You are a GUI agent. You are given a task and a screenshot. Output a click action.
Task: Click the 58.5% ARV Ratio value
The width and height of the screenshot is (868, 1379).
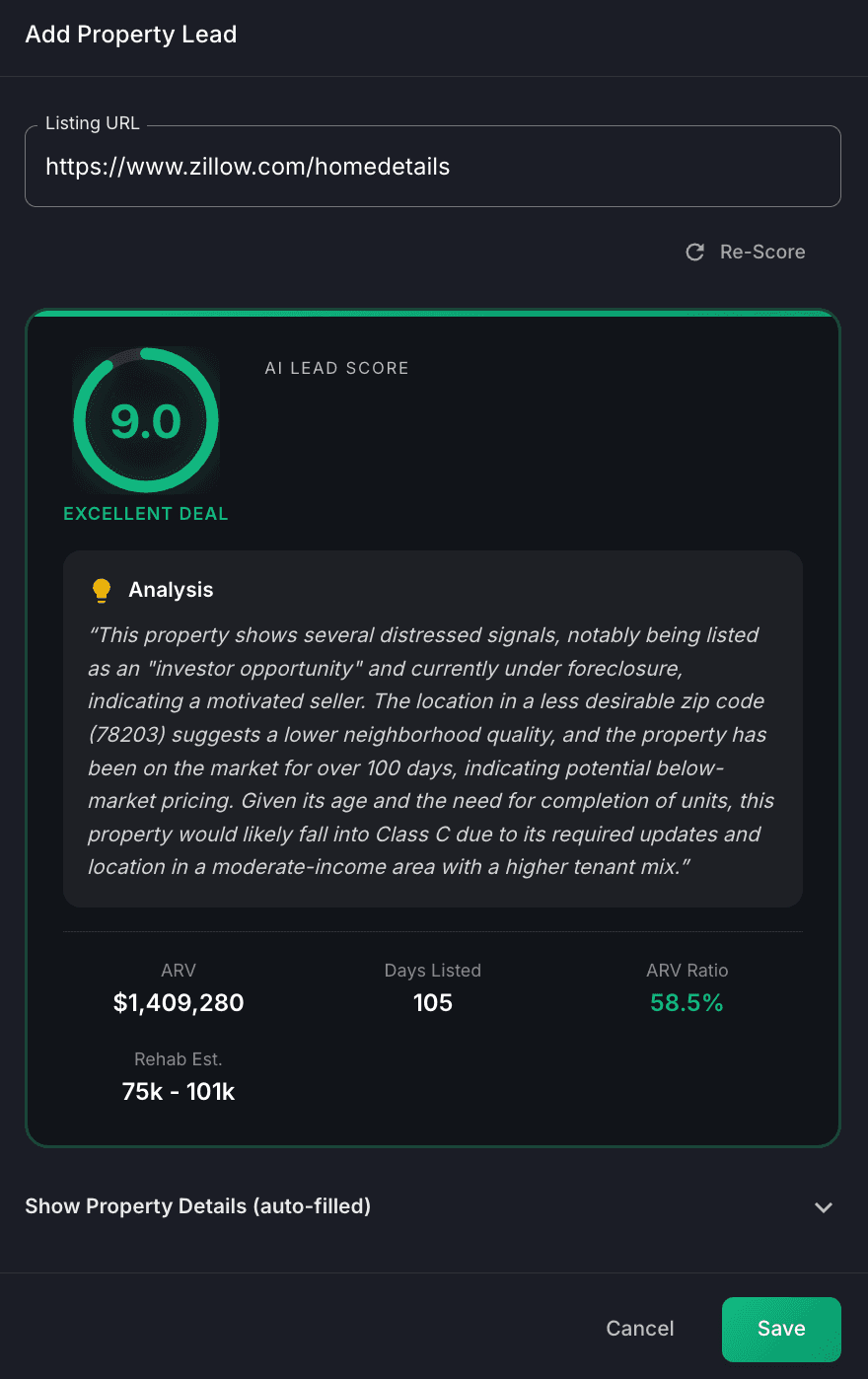[x=687, y=1002]
